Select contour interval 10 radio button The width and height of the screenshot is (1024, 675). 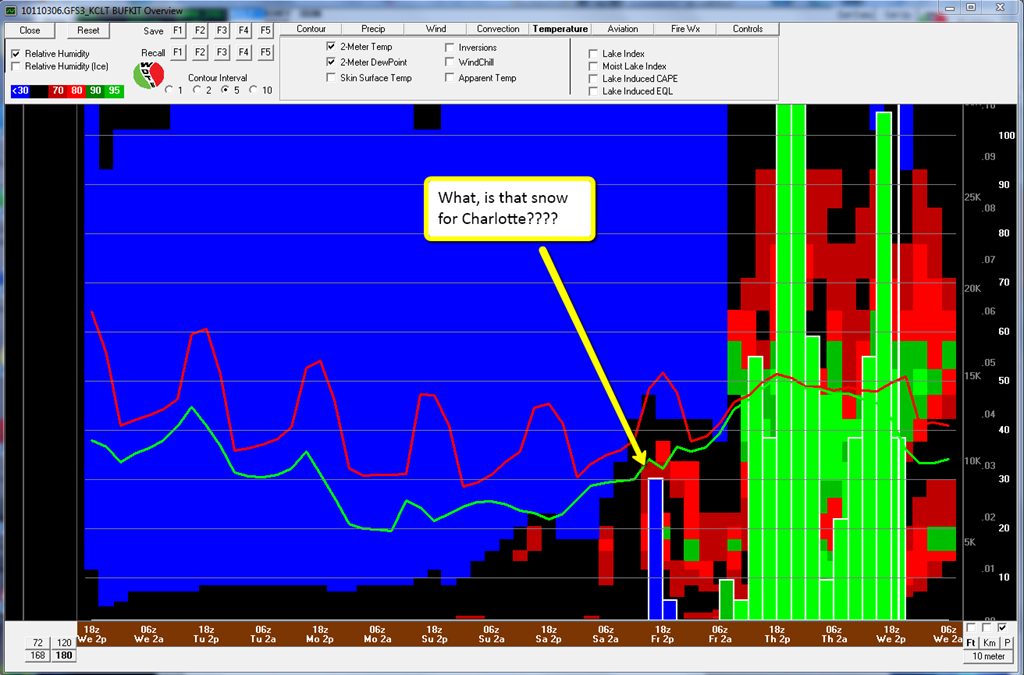[253, 90]
